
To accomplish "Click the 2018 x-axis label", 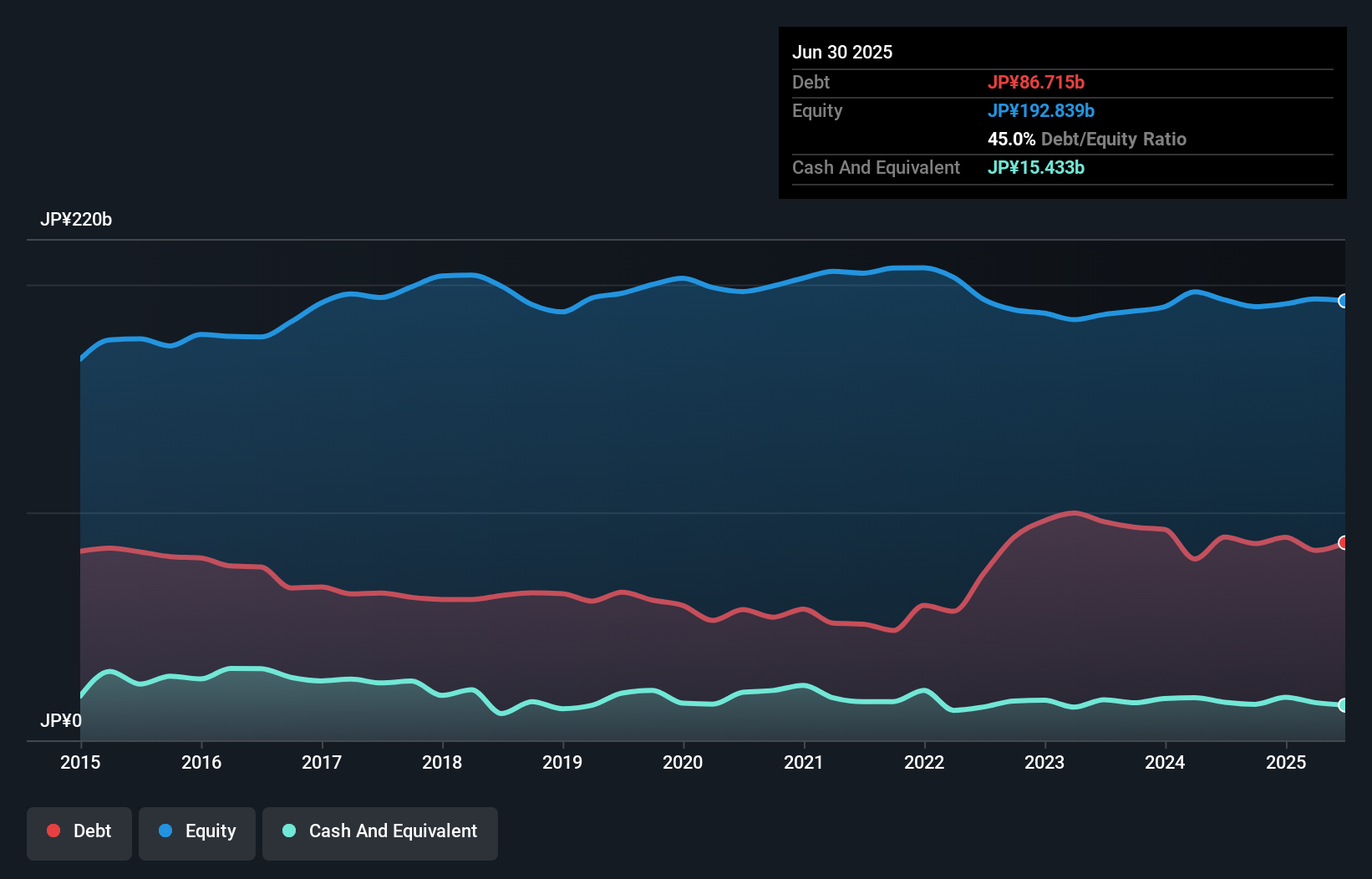I will [442, 762].
